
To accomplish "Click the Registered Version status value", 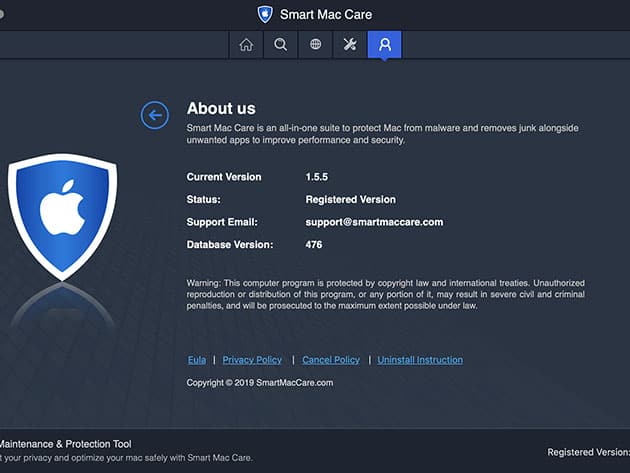I will click(x=350, y=200).
